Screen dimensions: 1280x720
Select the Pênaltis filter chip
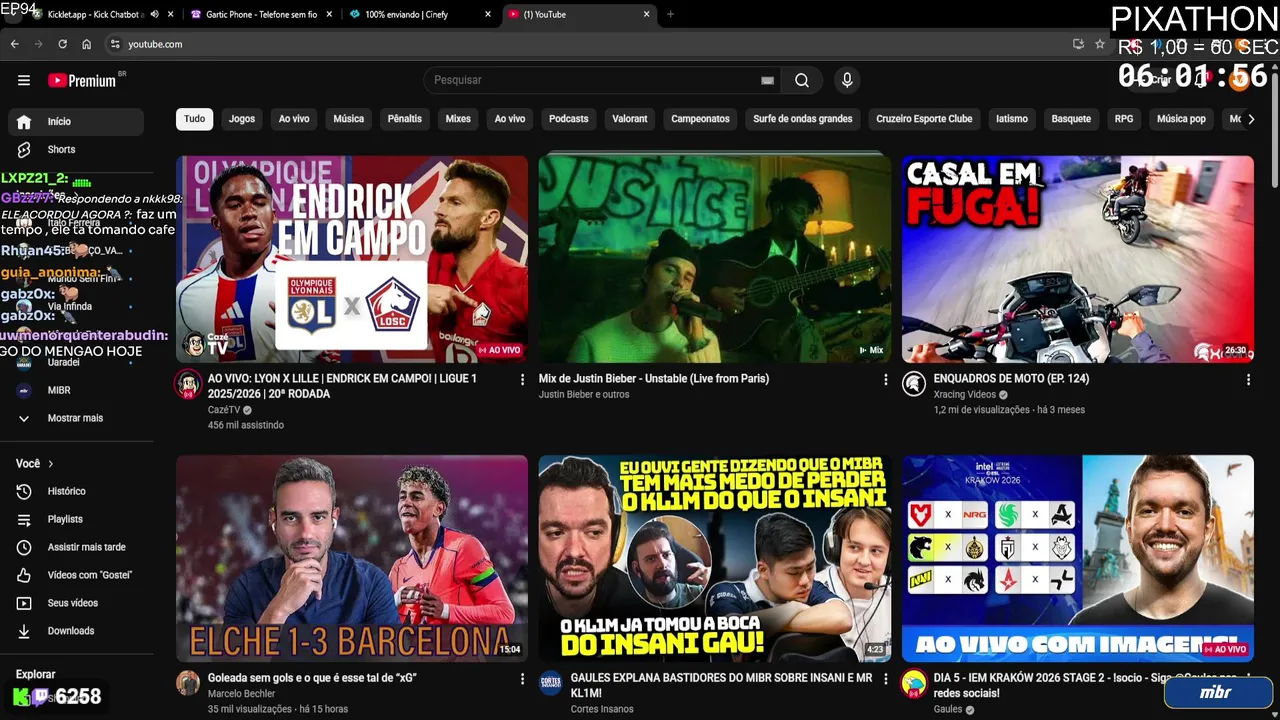click(405, 119)
